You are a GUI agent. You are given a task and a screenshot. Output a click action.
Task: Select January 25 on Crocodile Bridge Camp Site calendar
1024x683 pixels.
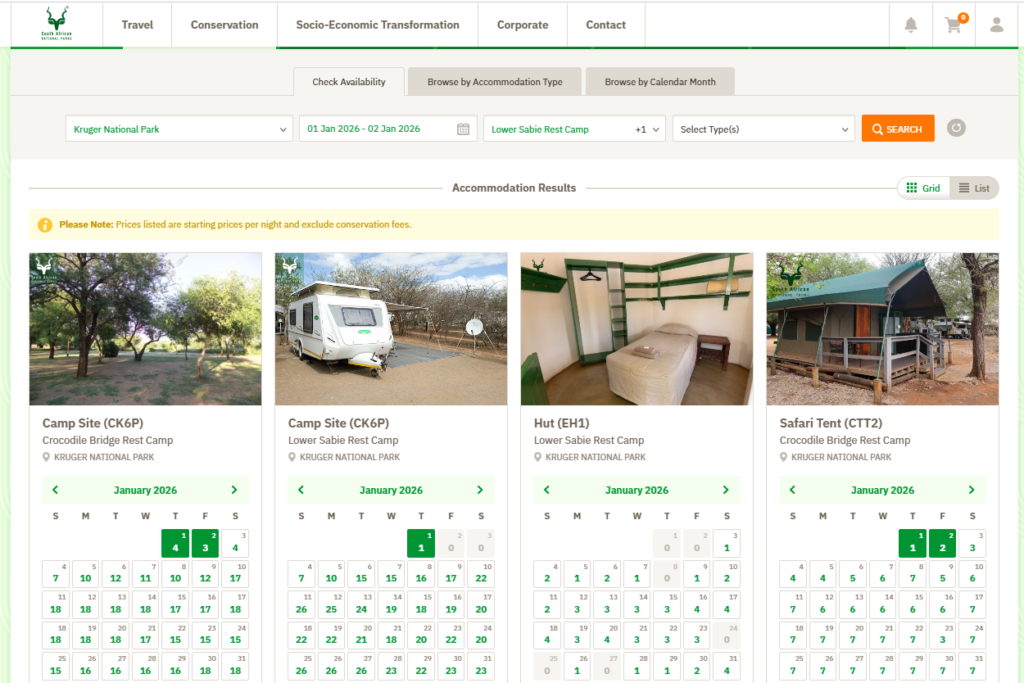coord(56,666)
